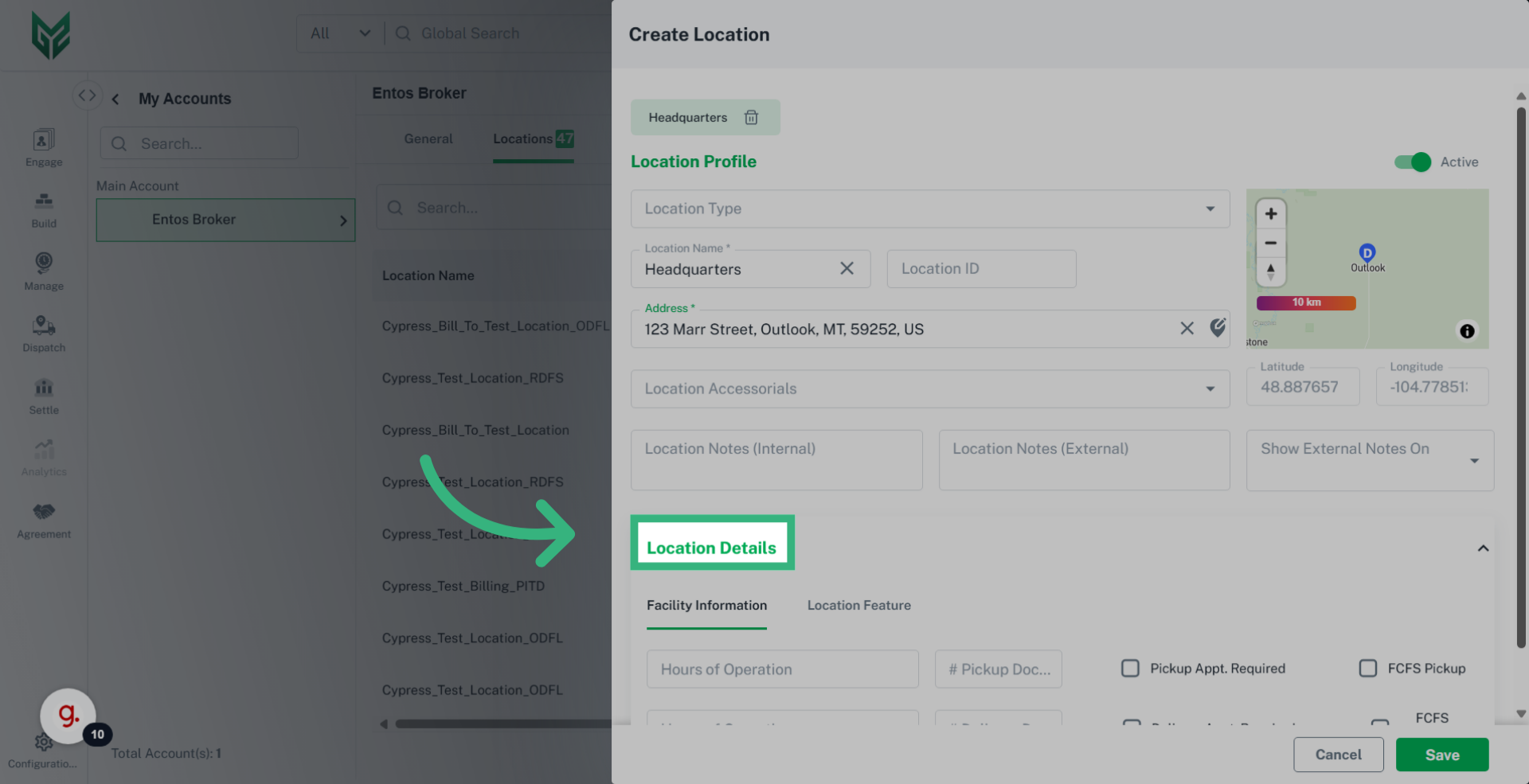Switch to Location Feature tab
This screenshot has width=1529, height=784.
[858, 606]
